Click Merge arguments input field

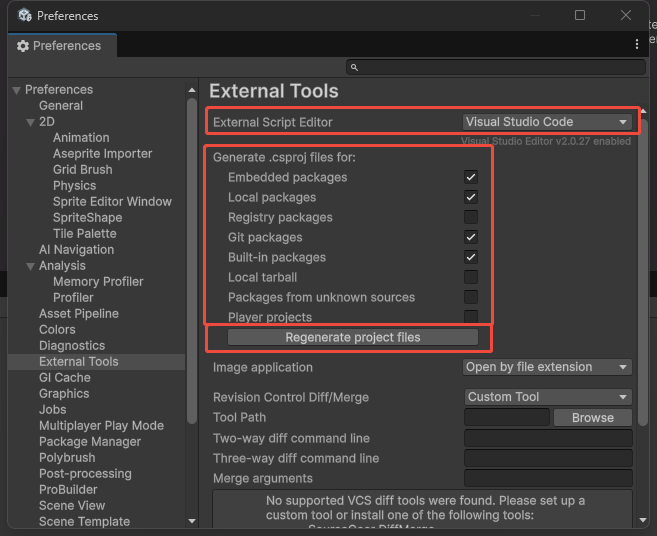click(548, 478)
